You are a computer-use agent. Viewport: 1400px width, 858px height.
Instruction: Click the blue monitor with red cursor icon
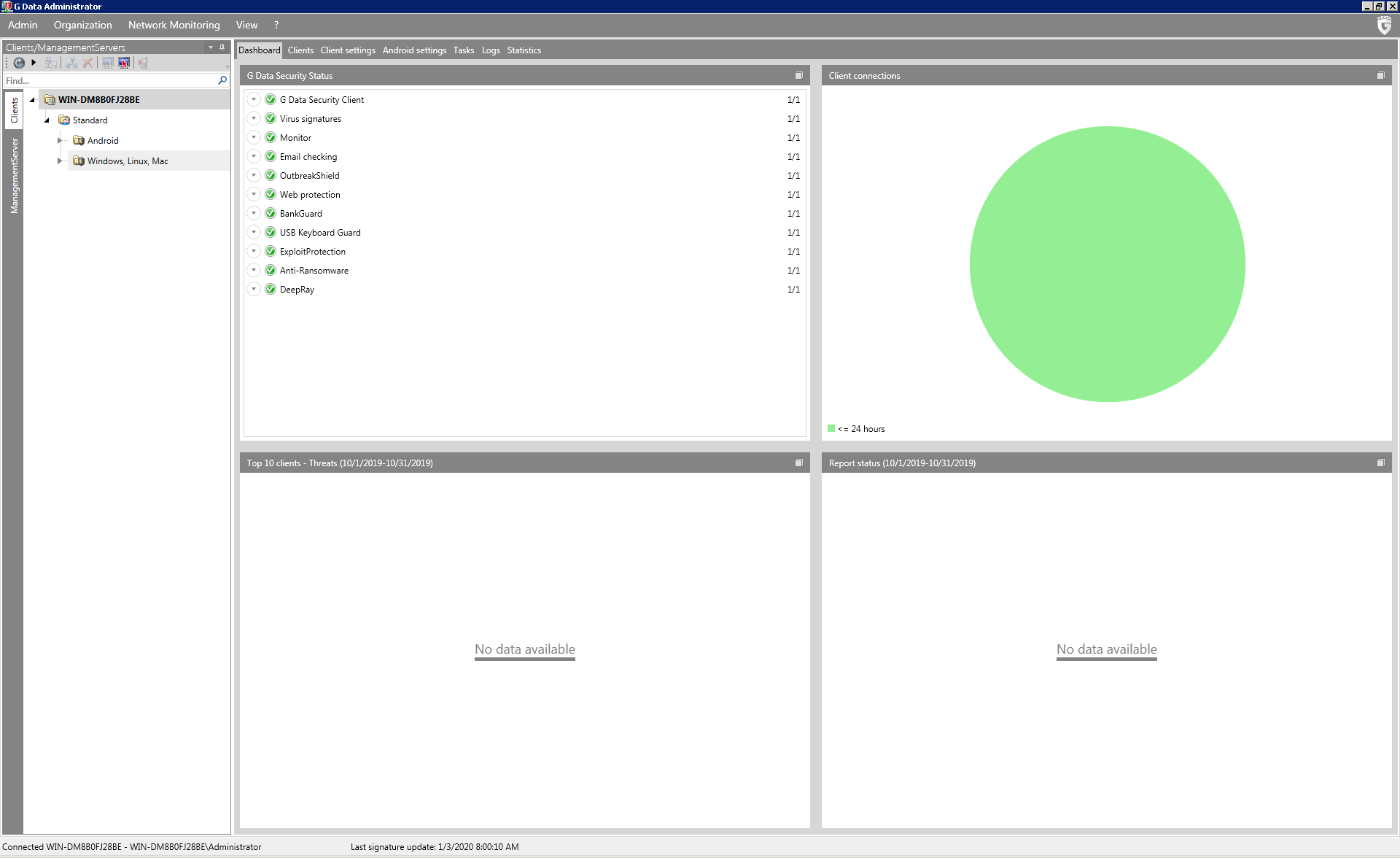click(124, 63)
